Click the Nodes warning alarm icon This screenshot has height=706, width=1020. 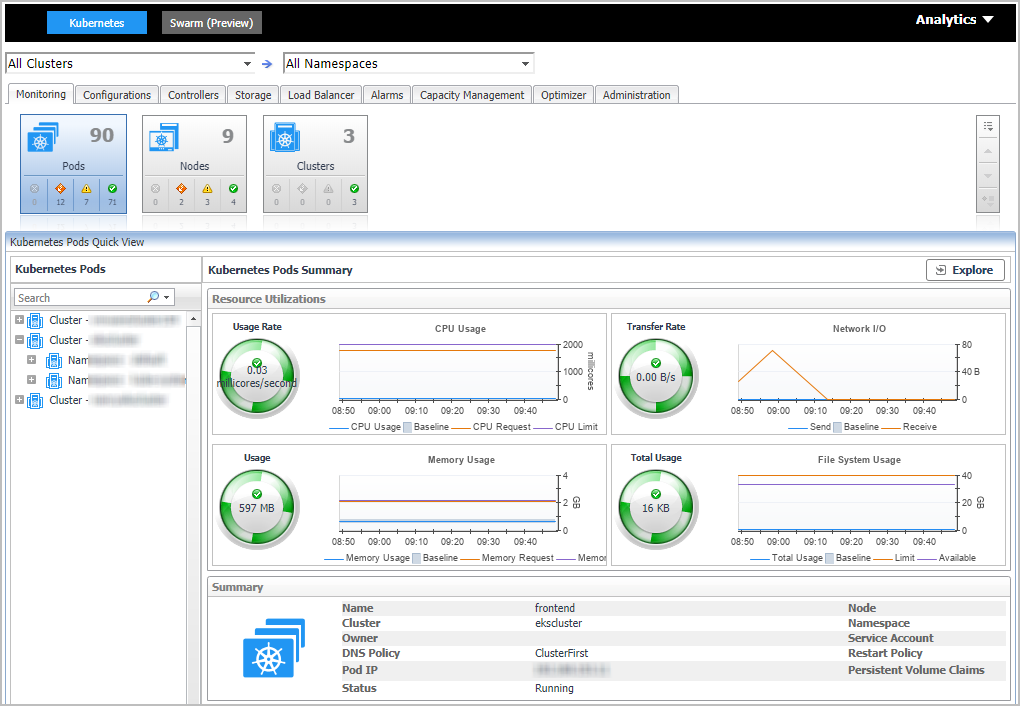point(207,189)
